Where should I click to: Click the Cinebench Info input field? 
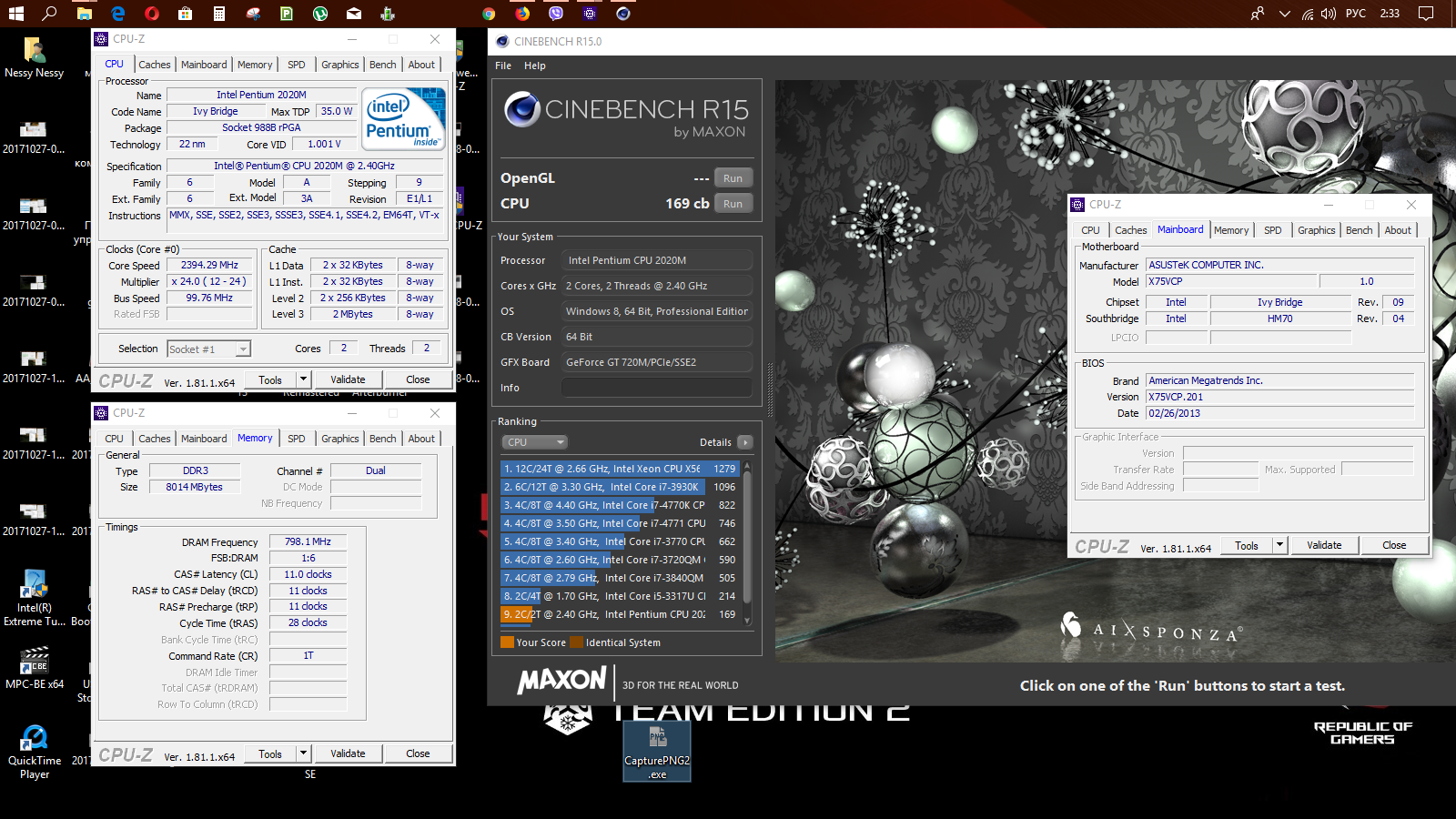[657, 388]
